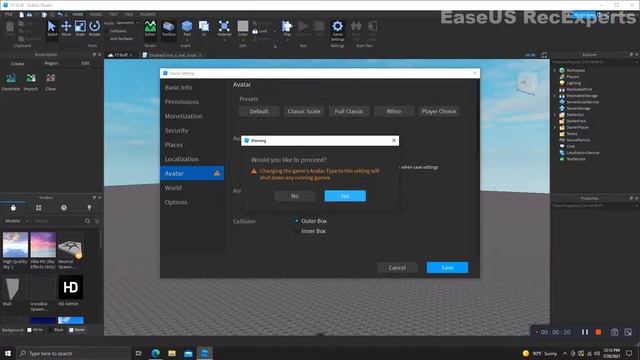This screenshot has width=640, height=360.
Task: Select Lighting in Explorer tree
Action: coord(573,83)
